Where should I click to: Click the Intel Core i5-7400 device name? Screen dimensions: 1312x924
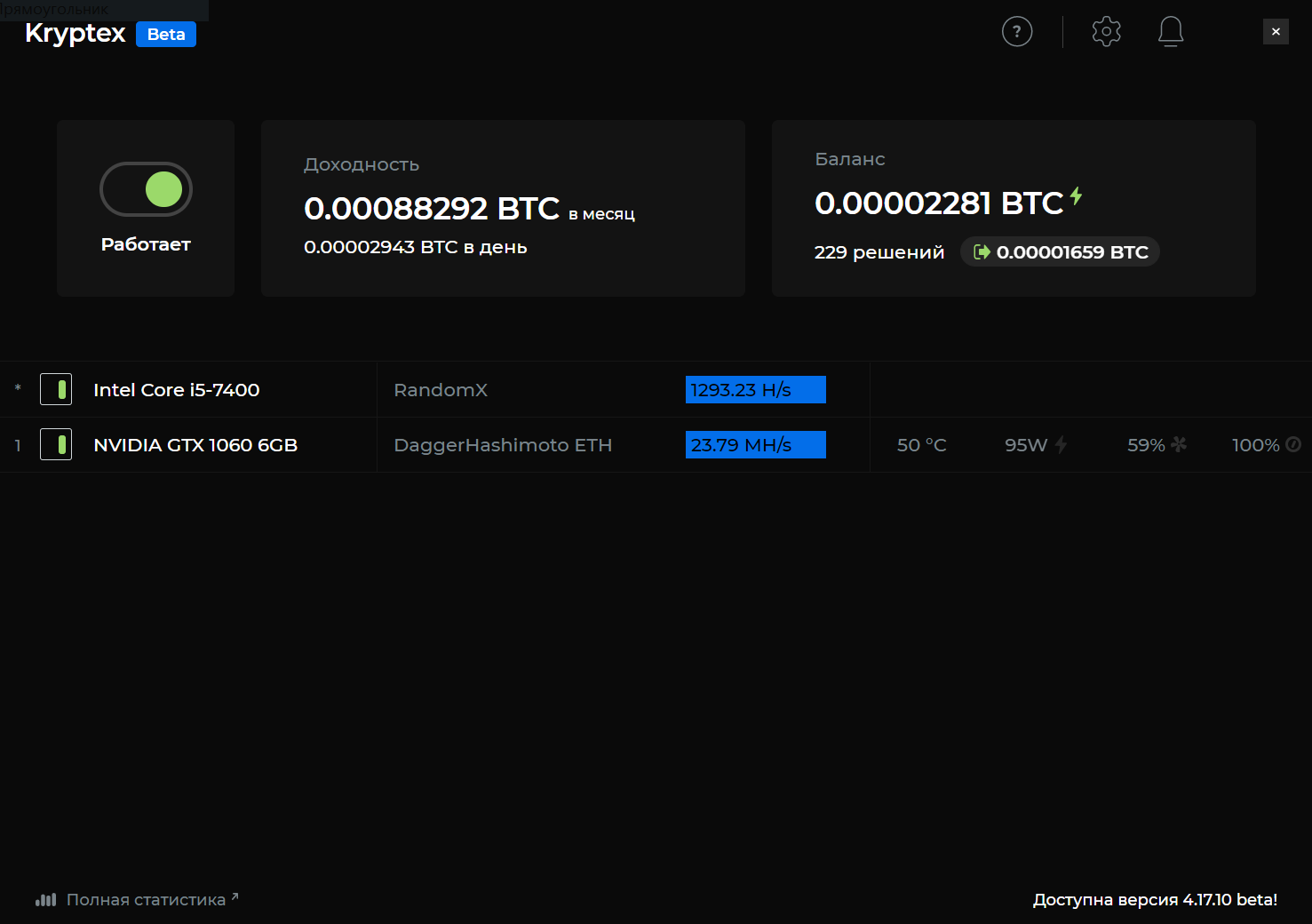tap(177, 390)
